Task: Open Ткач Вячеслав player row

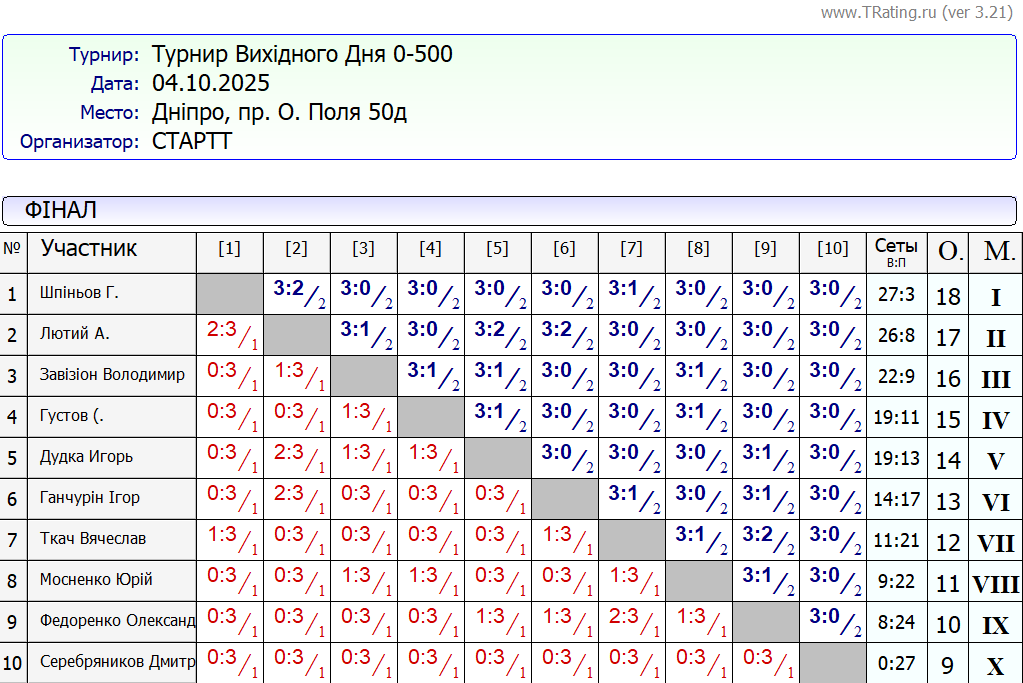Action: pos(93,539)
